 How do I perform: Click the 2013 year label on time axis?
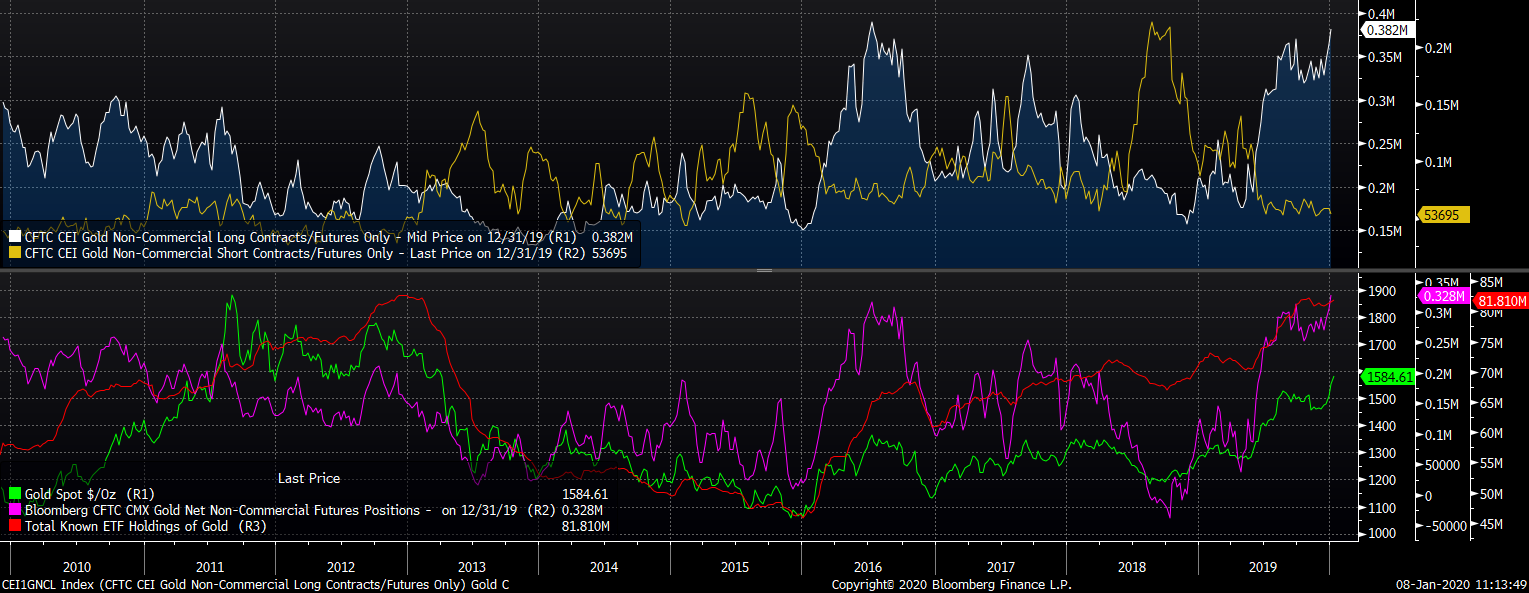click(472, 567)
